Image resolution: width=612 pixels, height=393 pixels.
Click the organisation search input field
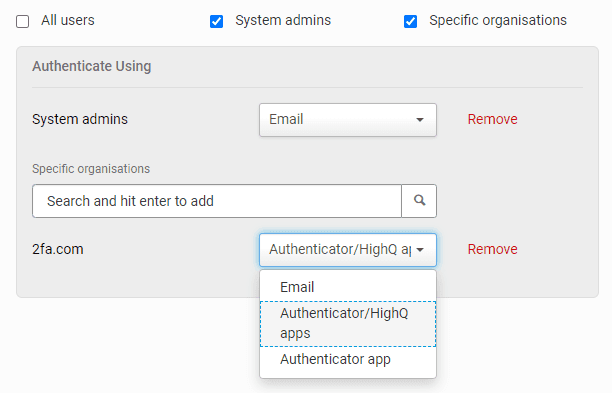coord(217,201)
